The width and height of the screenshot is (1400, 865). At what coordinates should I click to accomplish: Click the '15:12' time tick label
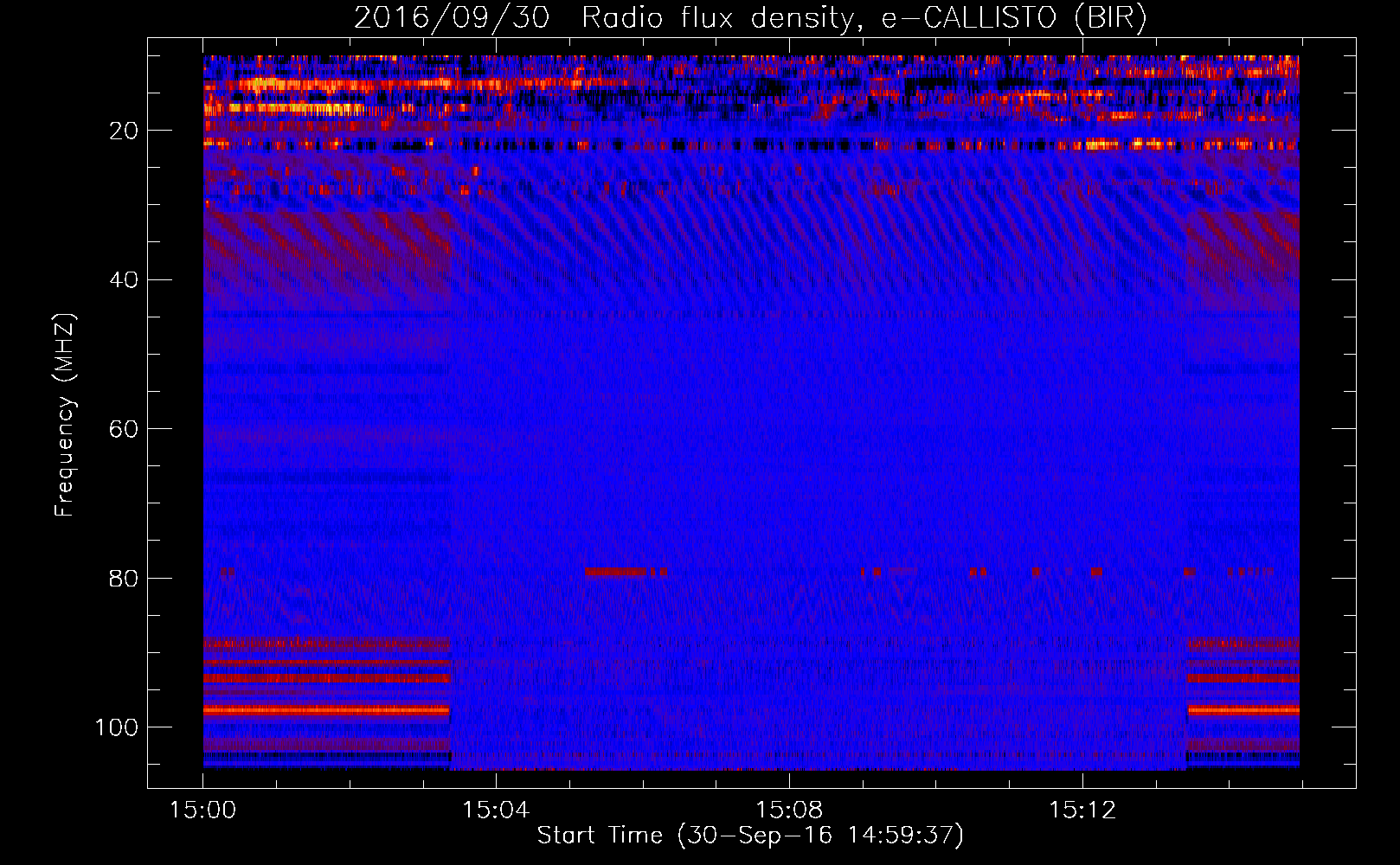(1082, 811)
